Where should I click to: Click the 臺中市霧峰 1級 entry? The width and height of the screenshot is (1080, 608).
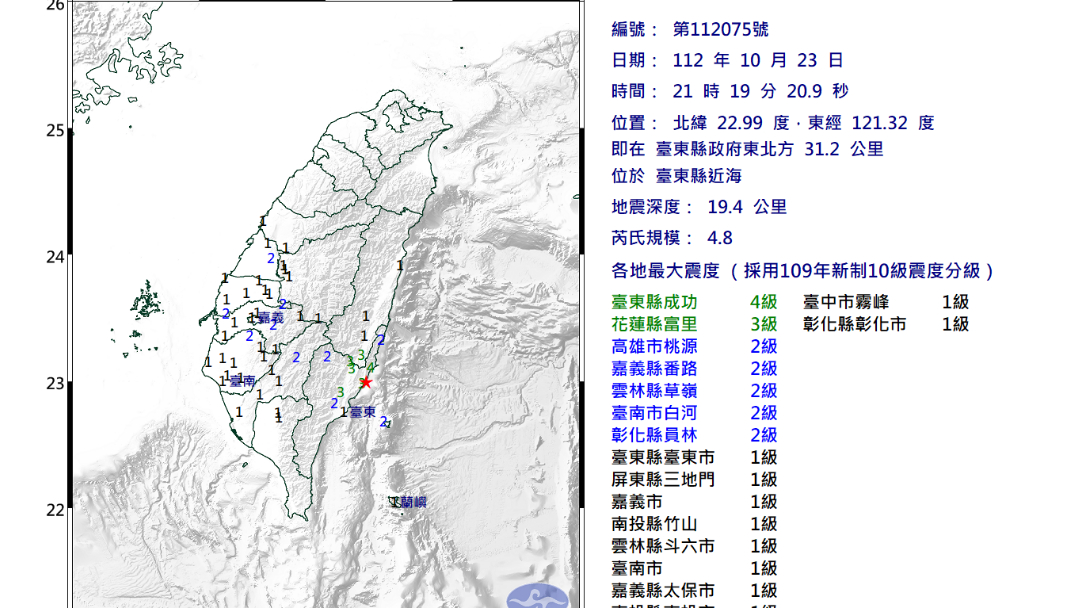tap(885, 302)
